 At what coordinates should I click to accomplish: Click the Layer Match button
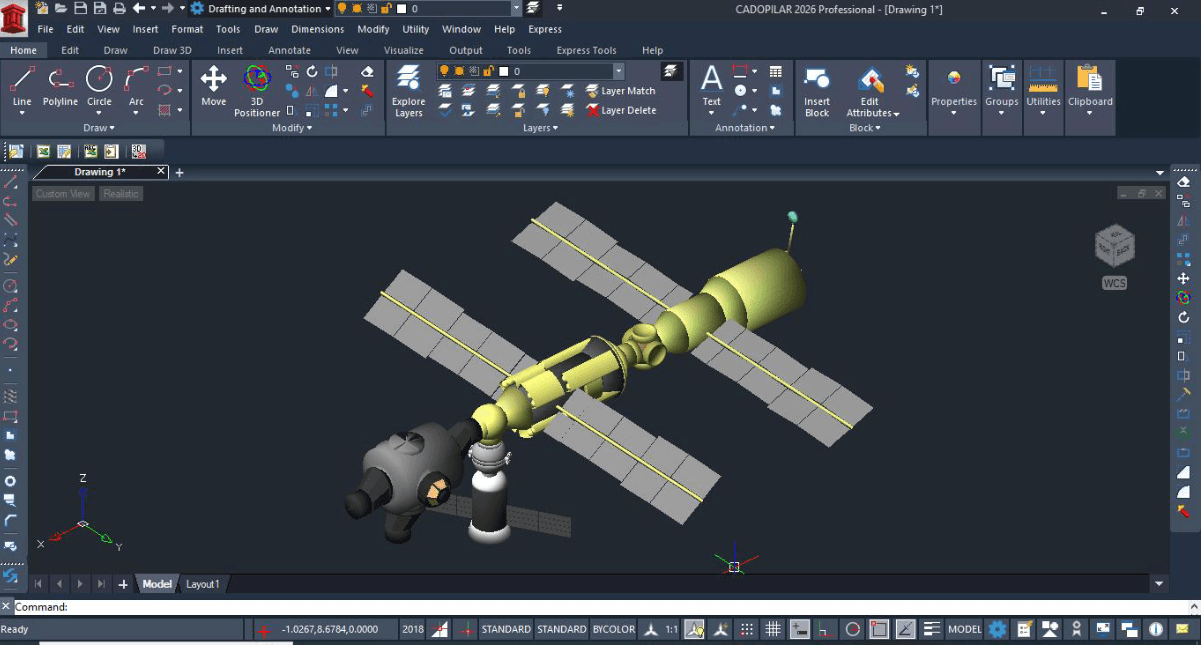click(621, 91)
